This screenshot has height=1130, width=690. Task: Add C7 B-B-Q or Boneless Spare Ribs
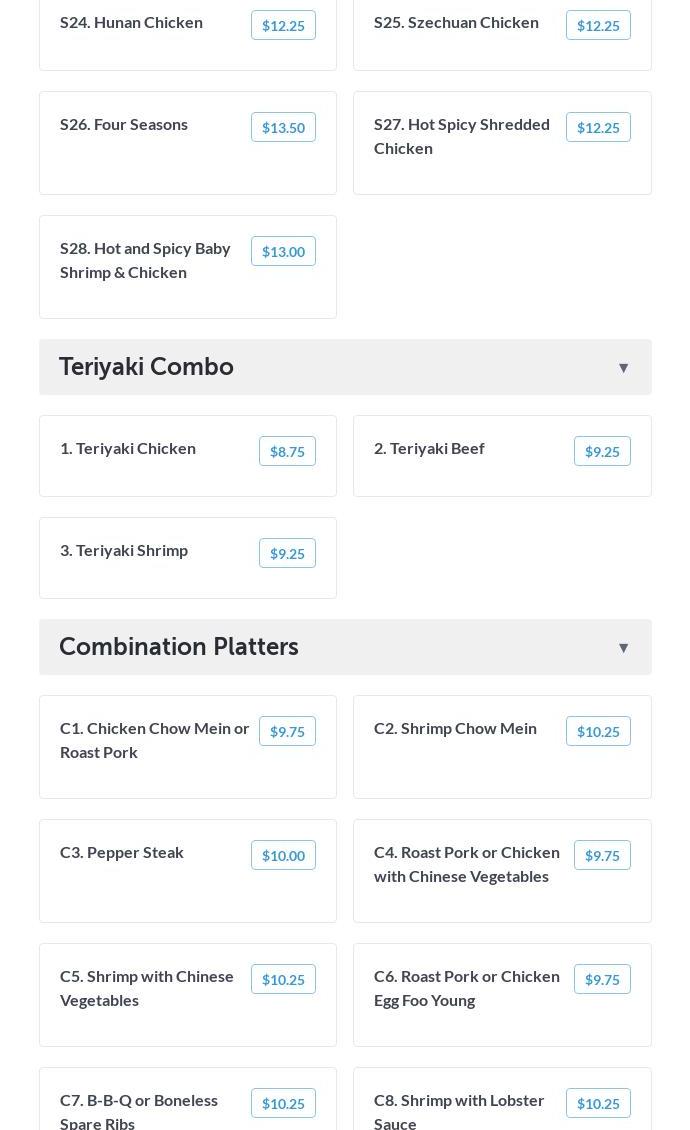point(283,1103)
